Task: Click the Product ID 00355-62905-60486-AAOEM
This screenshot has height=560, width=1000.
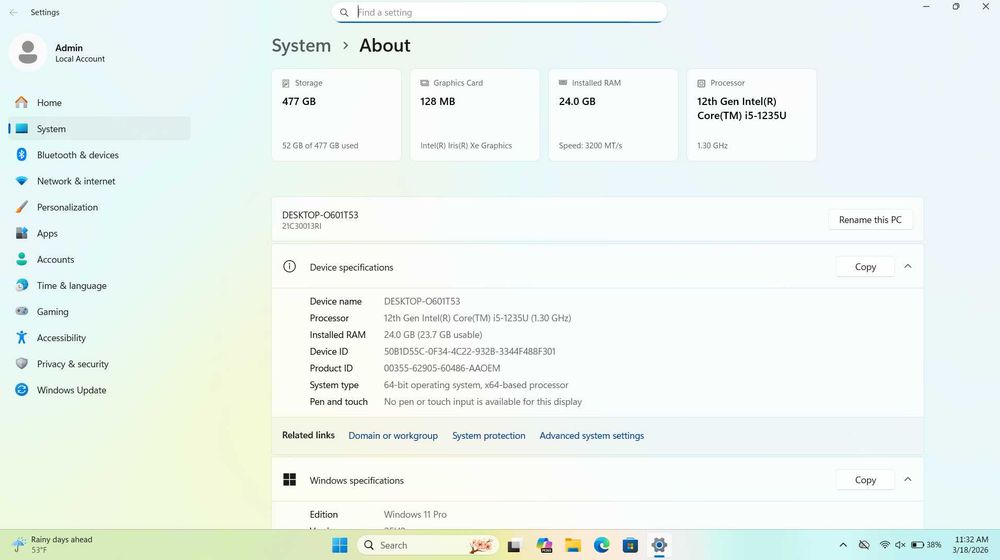Action: point(442,368)
